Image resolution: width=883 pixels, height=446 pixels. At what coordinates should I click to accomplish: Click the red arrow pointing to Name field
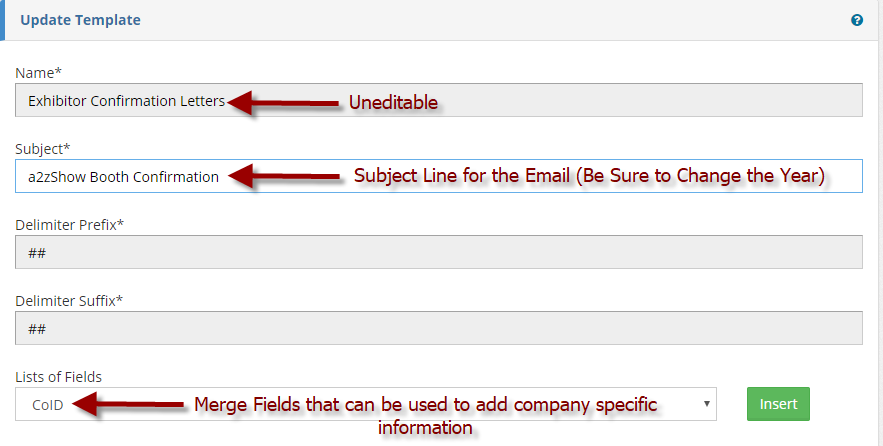click(x=283, y=102)
